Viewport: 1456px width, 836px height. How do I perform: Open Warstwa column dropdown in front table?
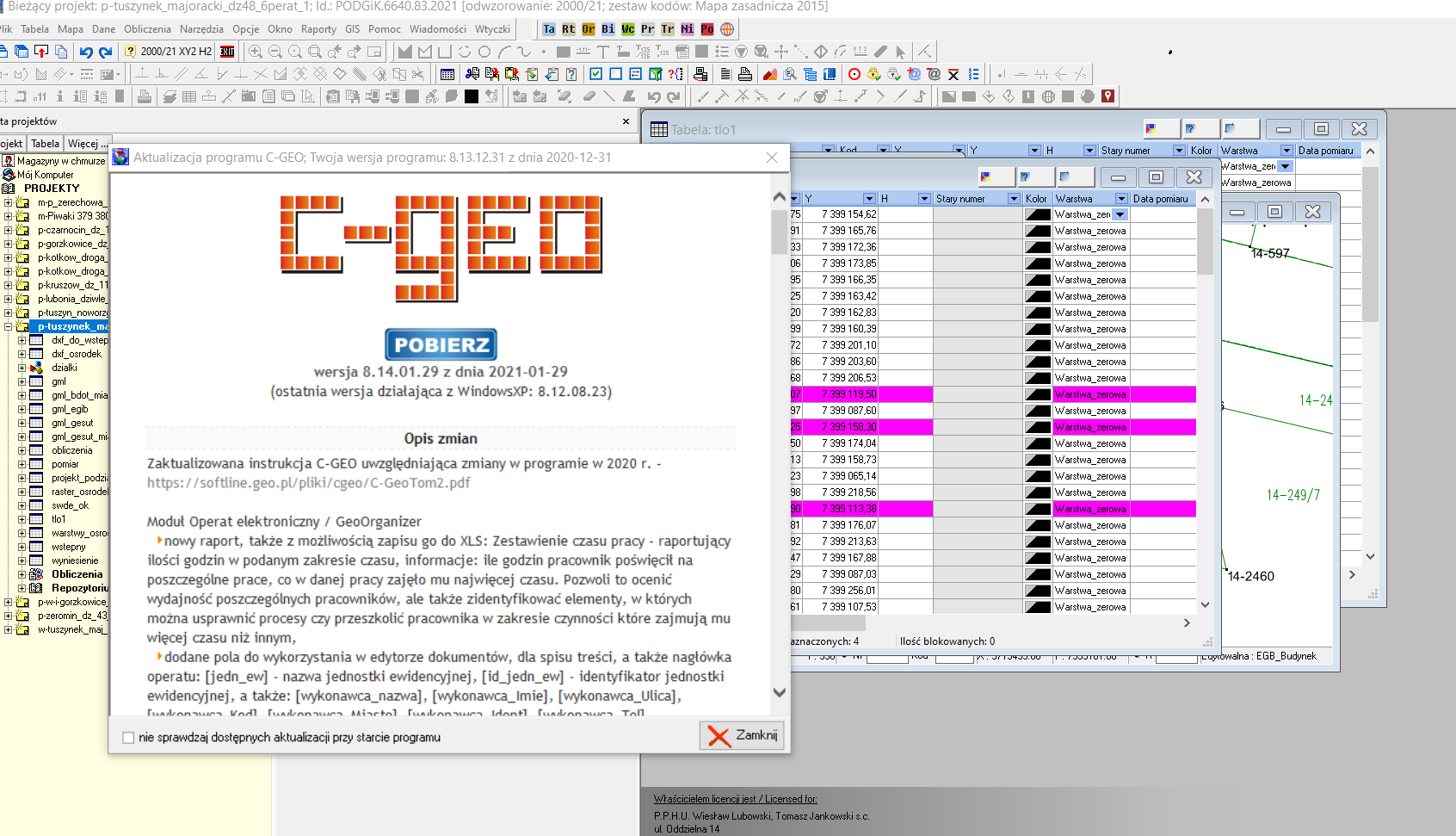pyautogui.click(x=1121, y=199)
